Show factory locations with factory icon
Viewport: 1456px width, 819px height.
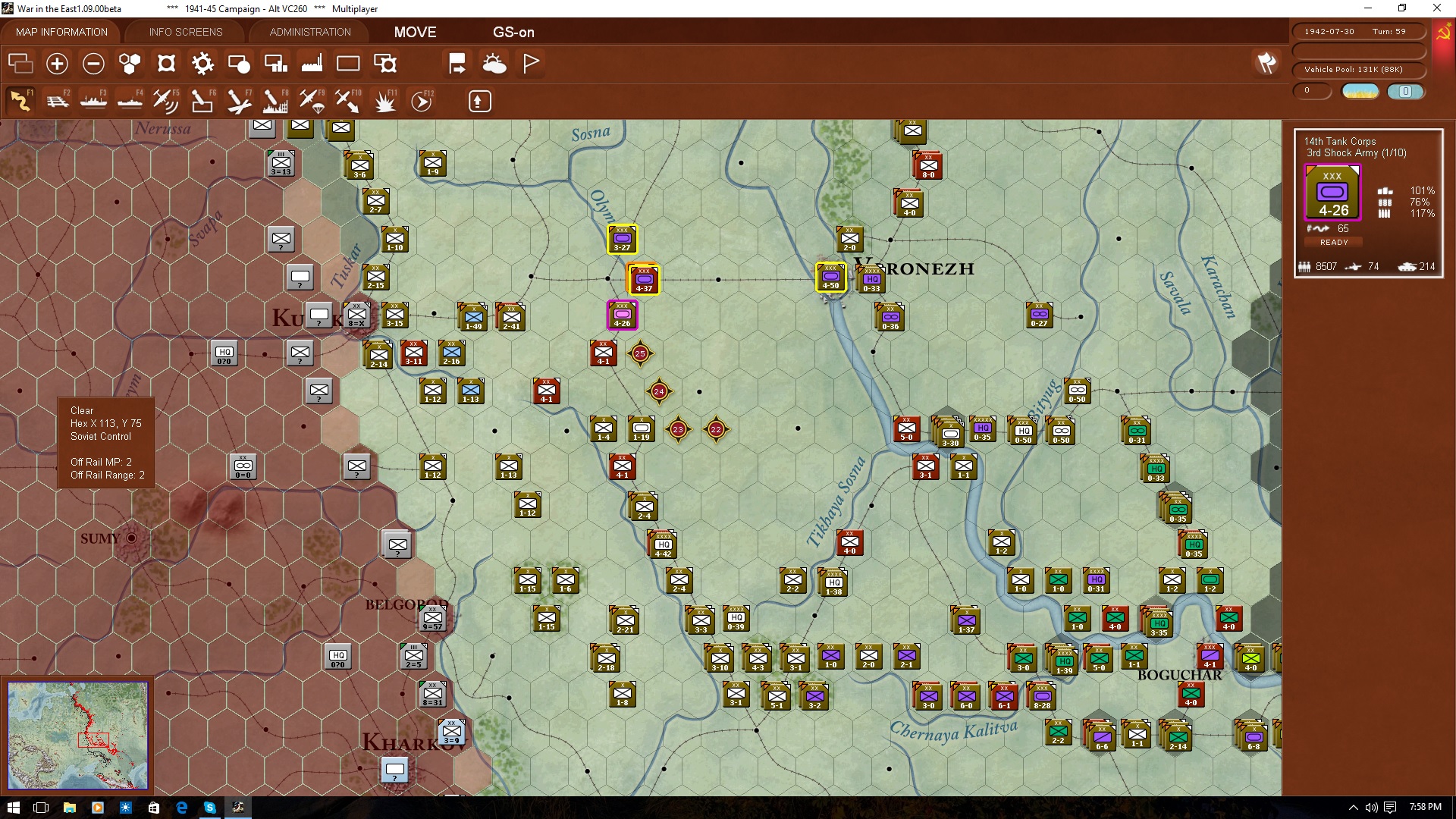point(312,64)
